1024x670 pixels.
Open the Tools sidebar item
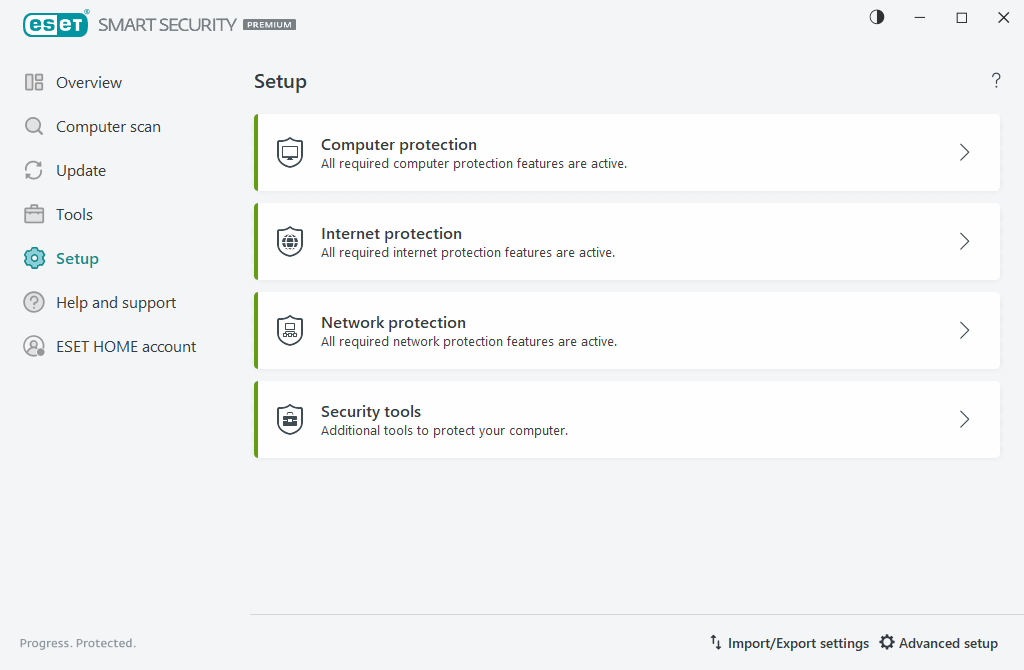click(74, 215)
